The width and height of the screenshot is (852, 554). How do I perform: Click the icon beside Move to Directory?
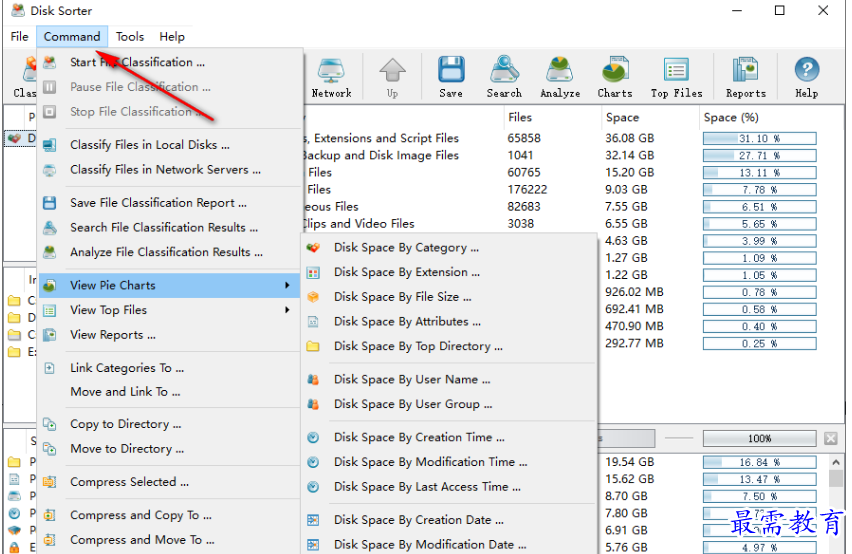click(x=49, y=449)
